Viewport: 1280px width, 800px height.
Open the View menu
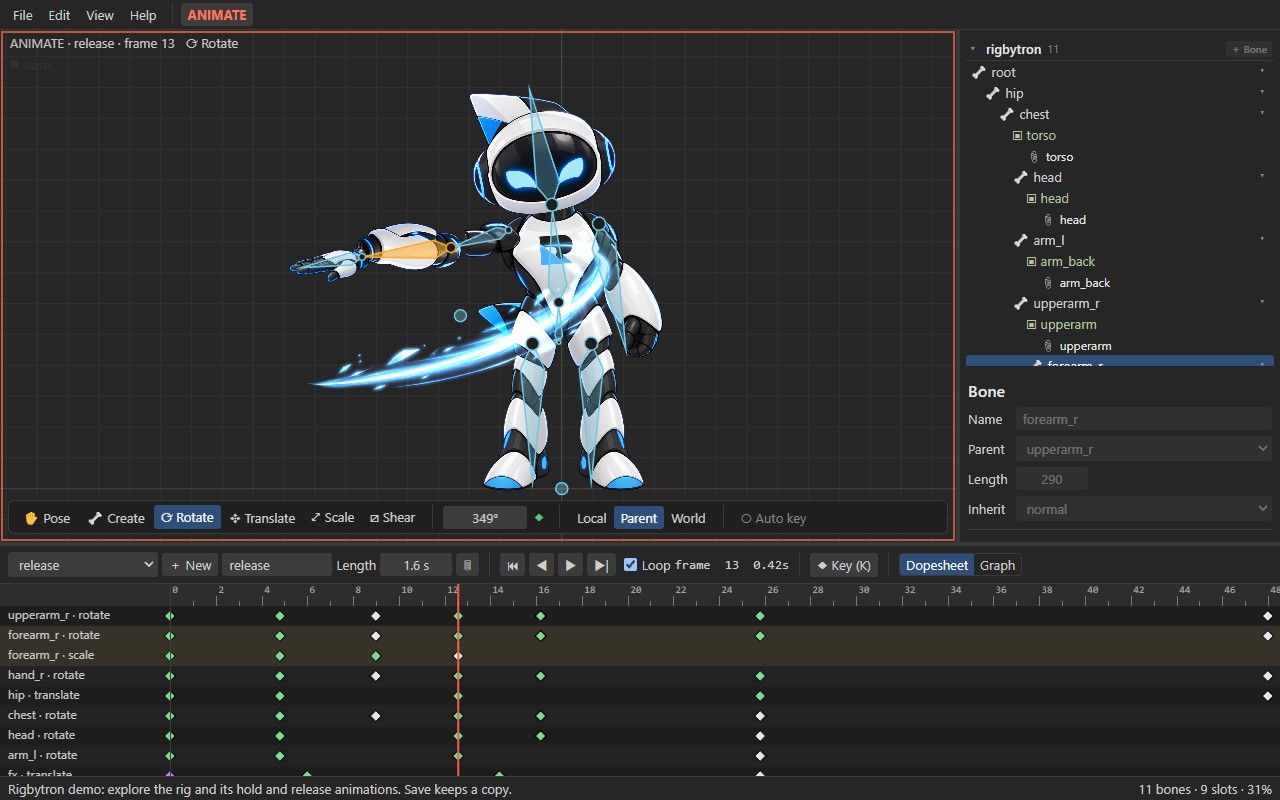tap(100, 15)
